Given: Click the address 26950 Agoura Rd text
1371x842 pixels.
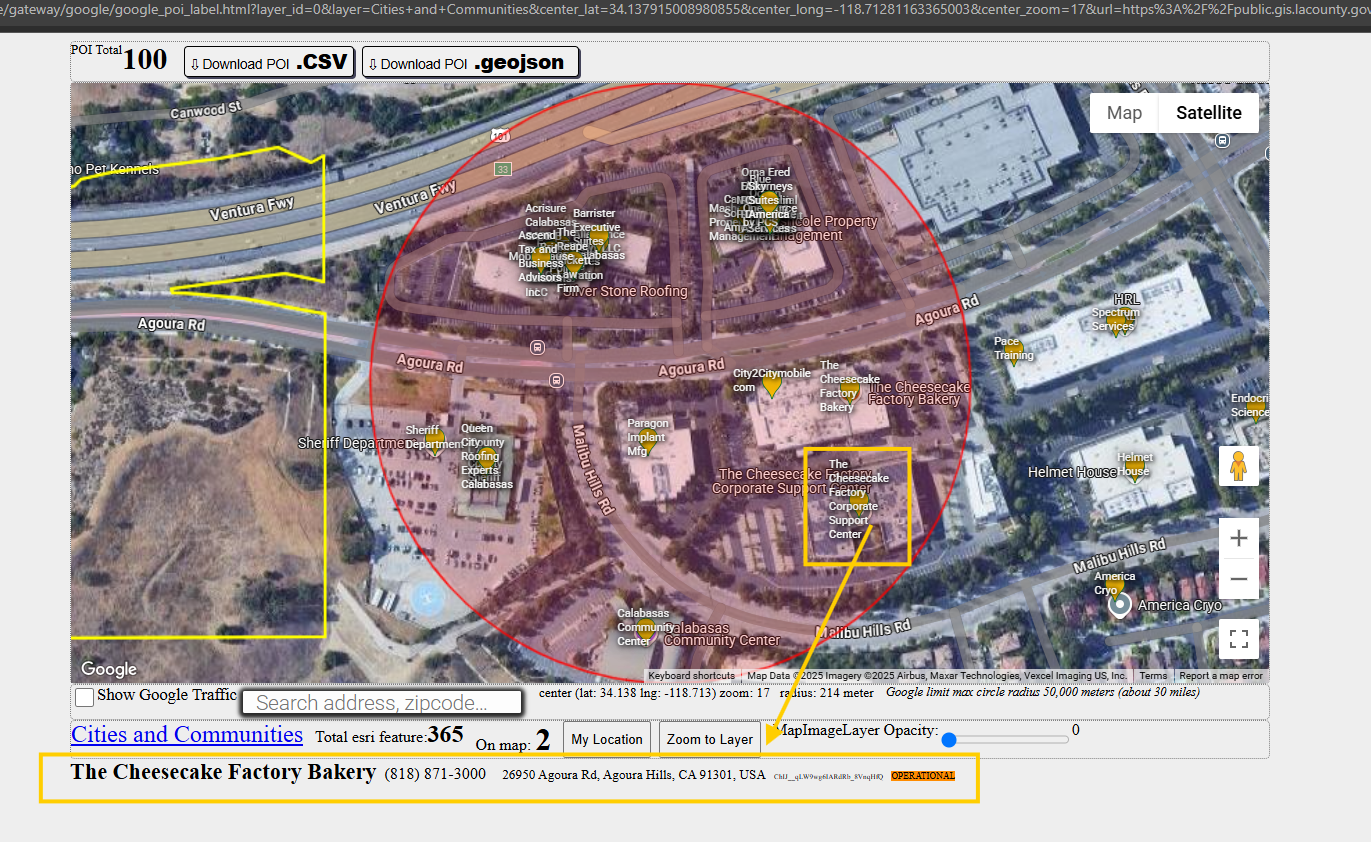Looking at the screenshot, I should 634,775.
